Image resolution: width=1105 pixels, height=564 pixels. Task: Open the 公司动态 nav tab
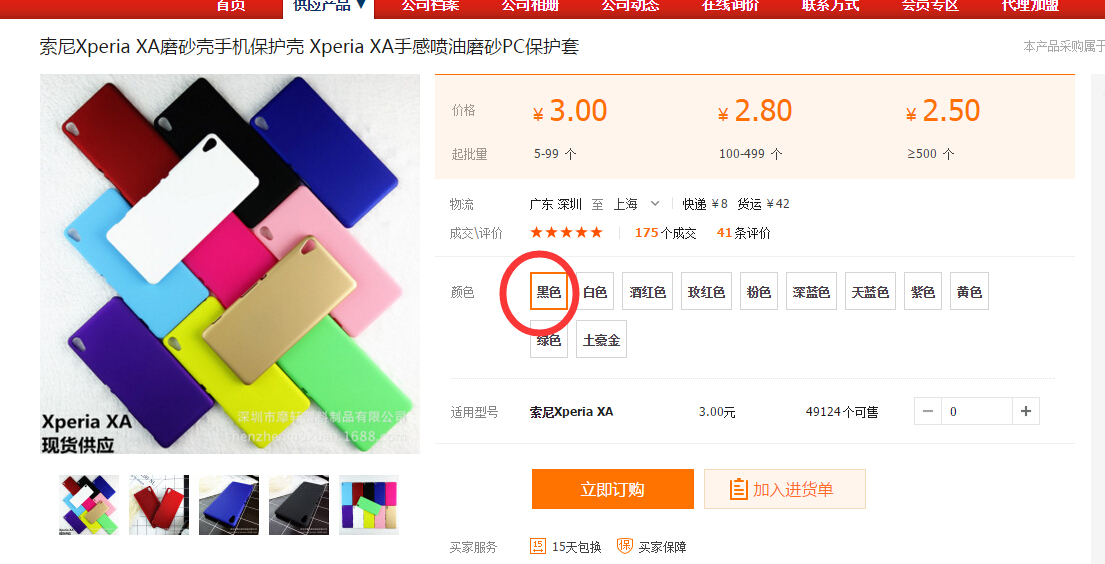631,6
